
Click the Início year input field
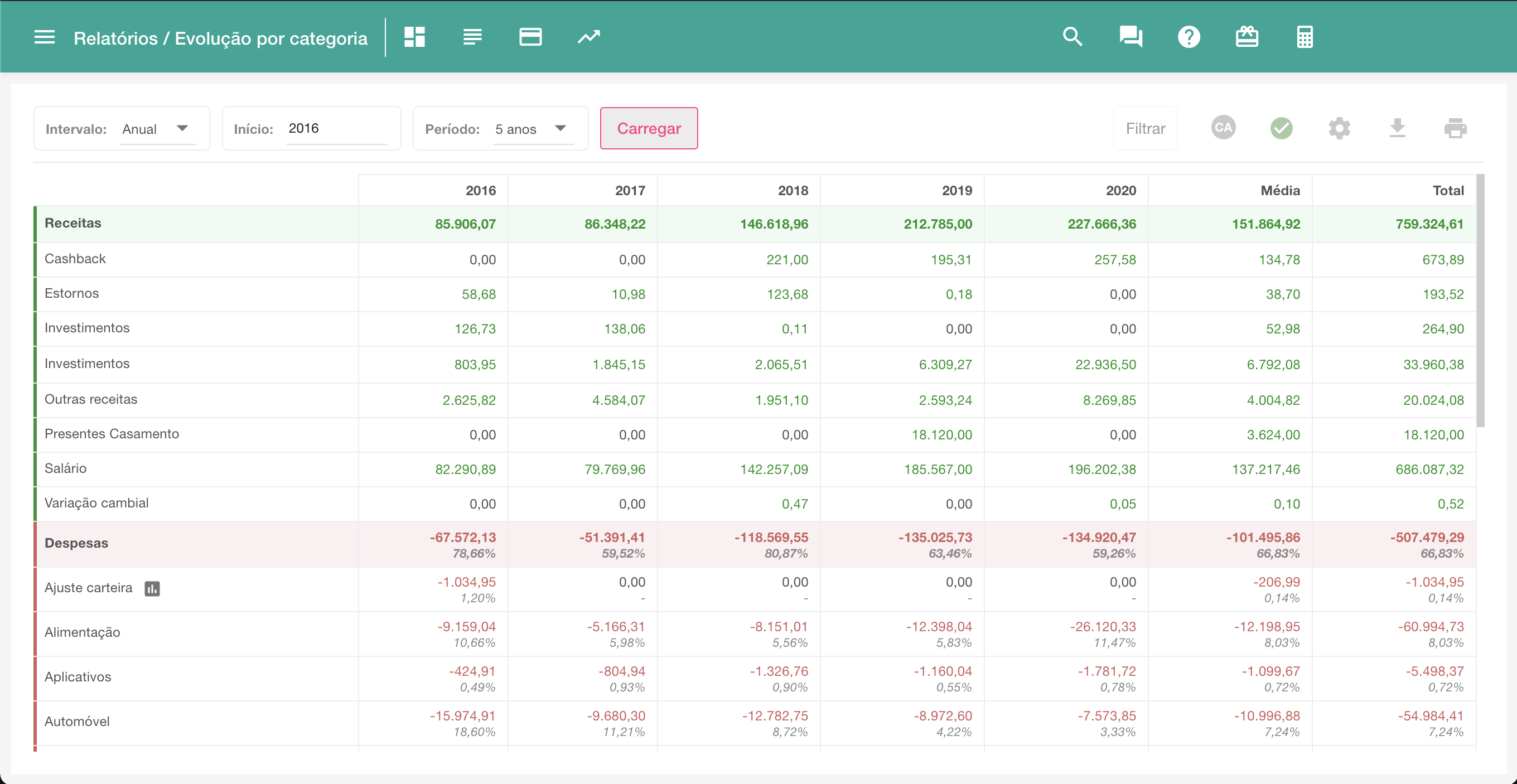(x=336, y=128)
